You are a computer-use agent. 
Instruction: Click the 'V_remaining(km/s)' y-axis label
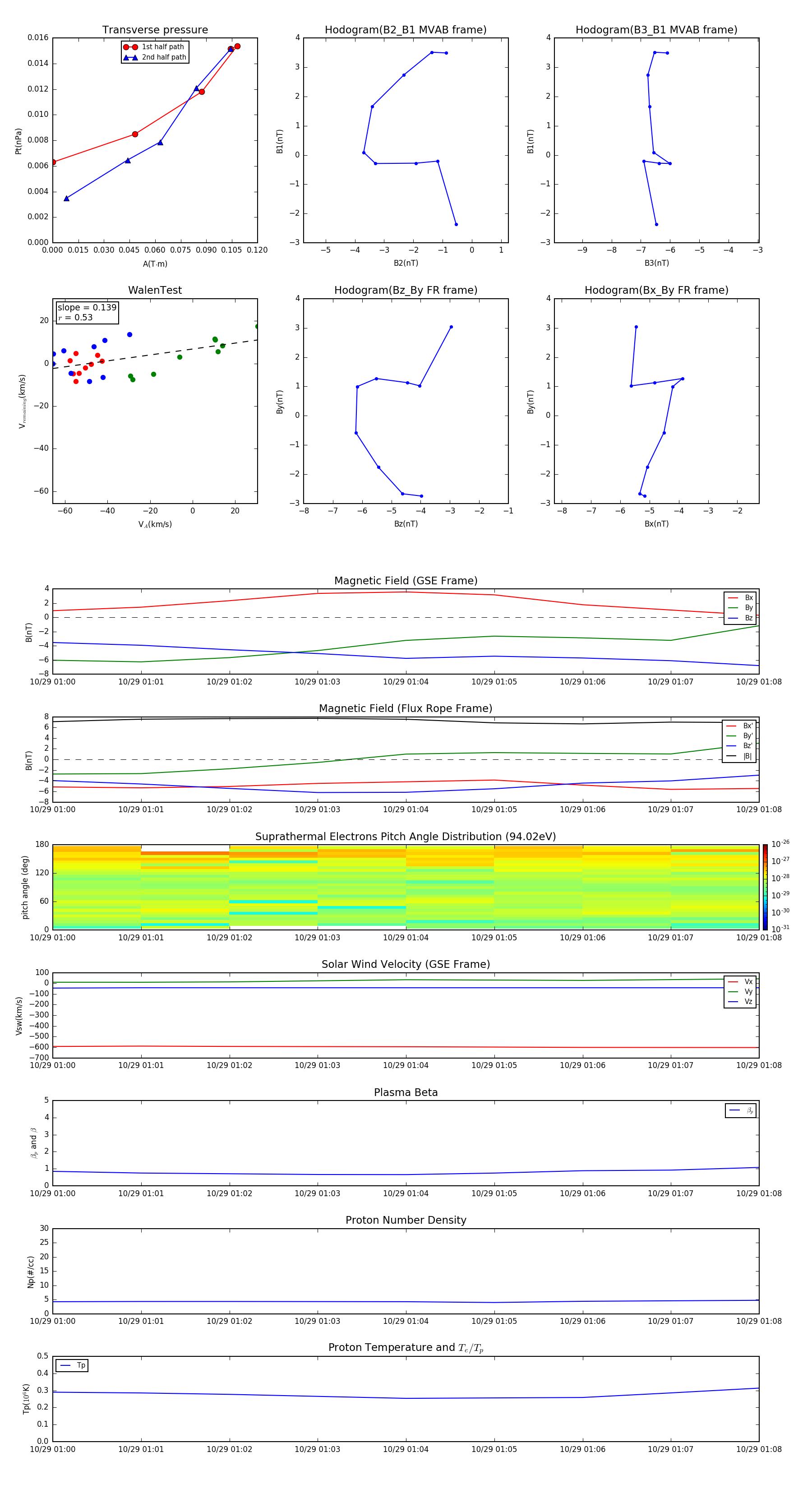22,401
